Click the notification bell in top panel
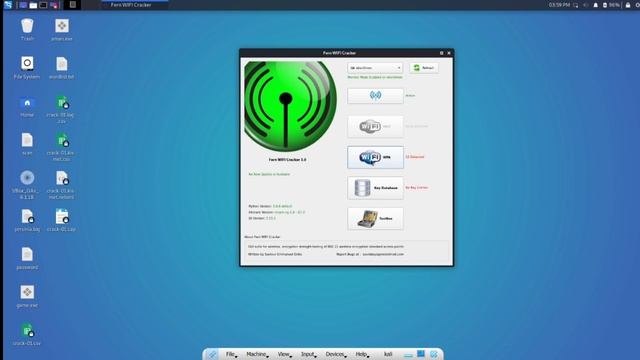640x360 pixels. (x=595, y=5)
